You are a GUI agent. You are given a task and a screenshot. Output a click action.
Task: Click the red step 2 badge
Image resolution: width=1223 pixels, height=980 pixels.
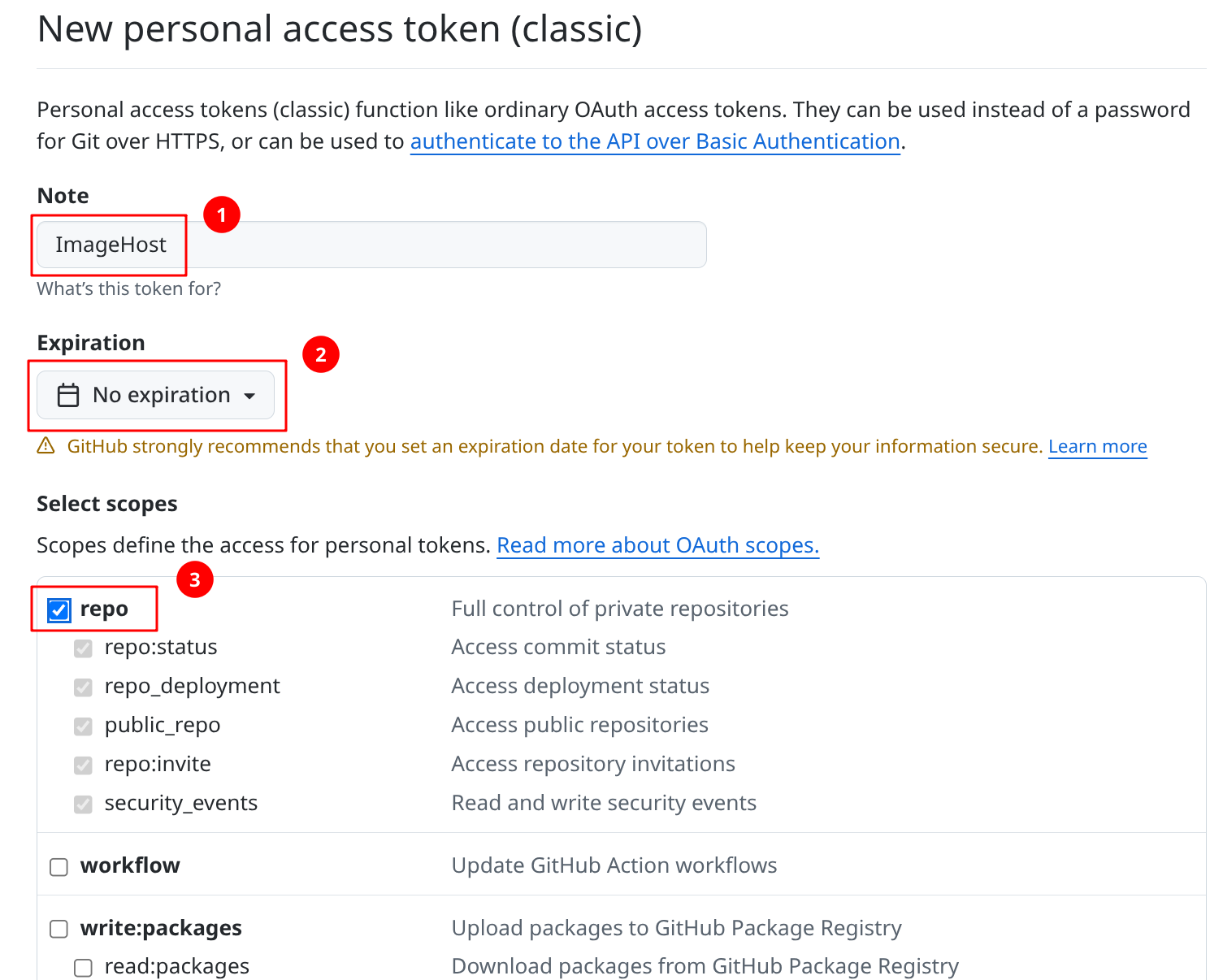[x=321, y=355]
